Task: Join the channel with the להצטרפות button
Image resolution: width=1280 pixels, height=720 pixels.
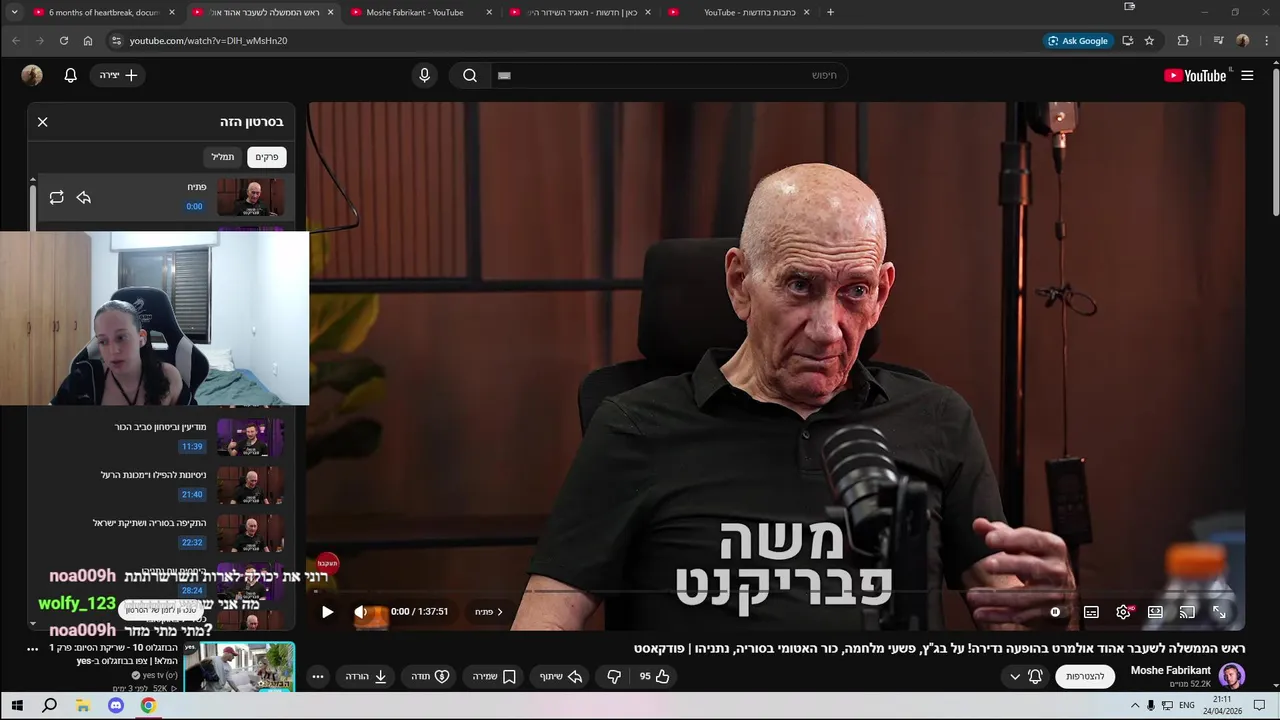Action: [1085, 676]
